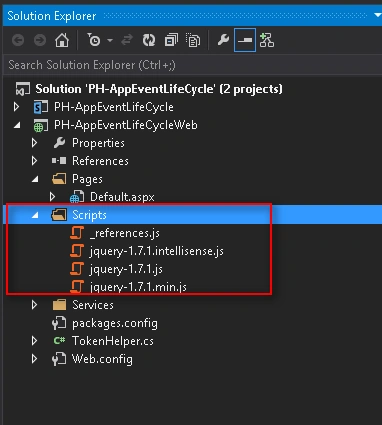Collapse the Scripts folder
This screenshot has width=382, height=425.
click(x=35, y=216)
